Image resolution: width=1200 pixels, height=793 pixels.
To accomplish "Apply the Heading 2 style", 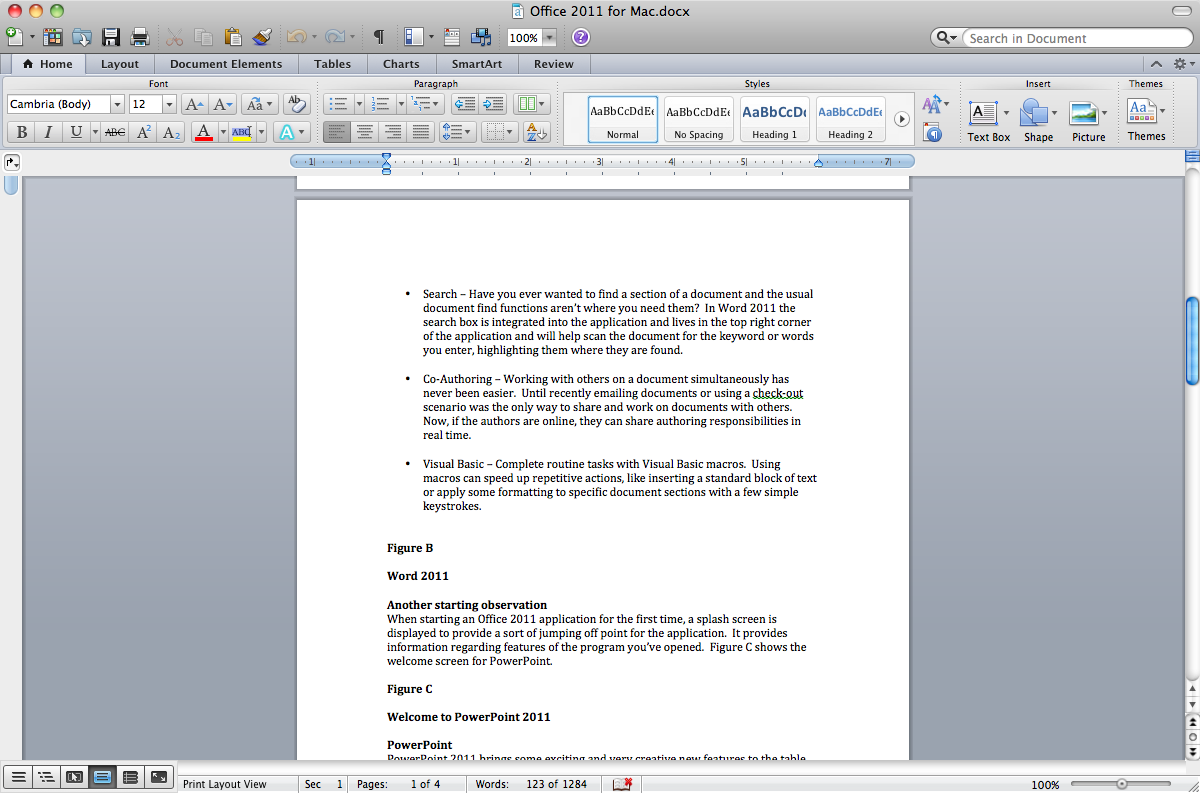I will pos(850,119).
